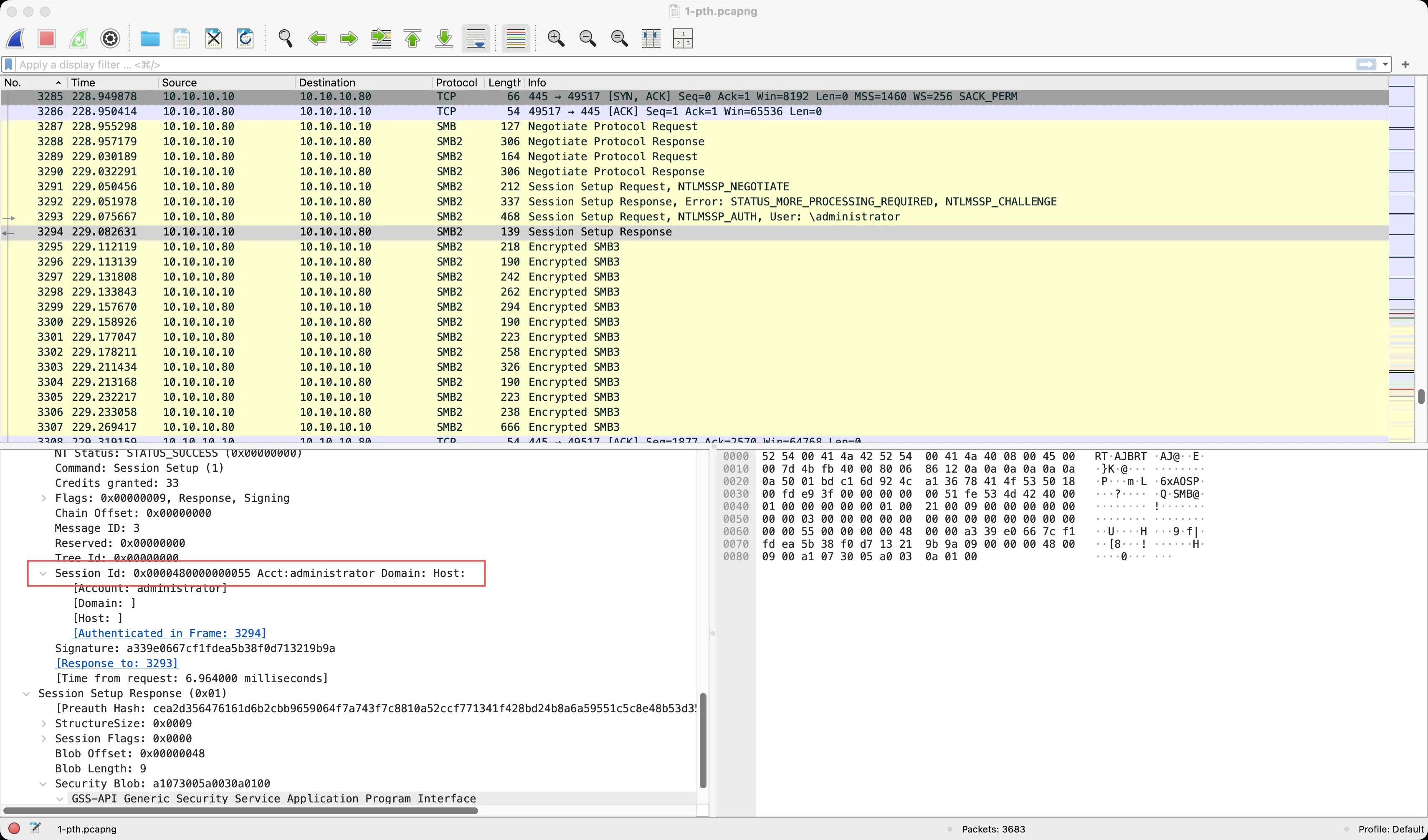Screen dimensions: 1428x840
Task: Open the display filter history dropdown
Action: pos(1385,65)
